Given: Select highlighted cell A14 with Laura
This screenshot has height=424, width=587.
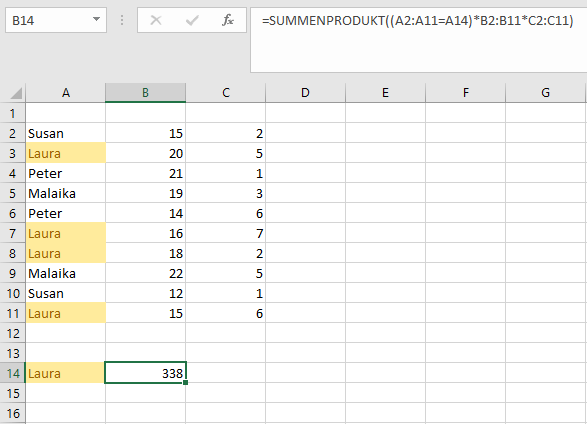Looking at the screenshot, I should click(x=66, y=373).
